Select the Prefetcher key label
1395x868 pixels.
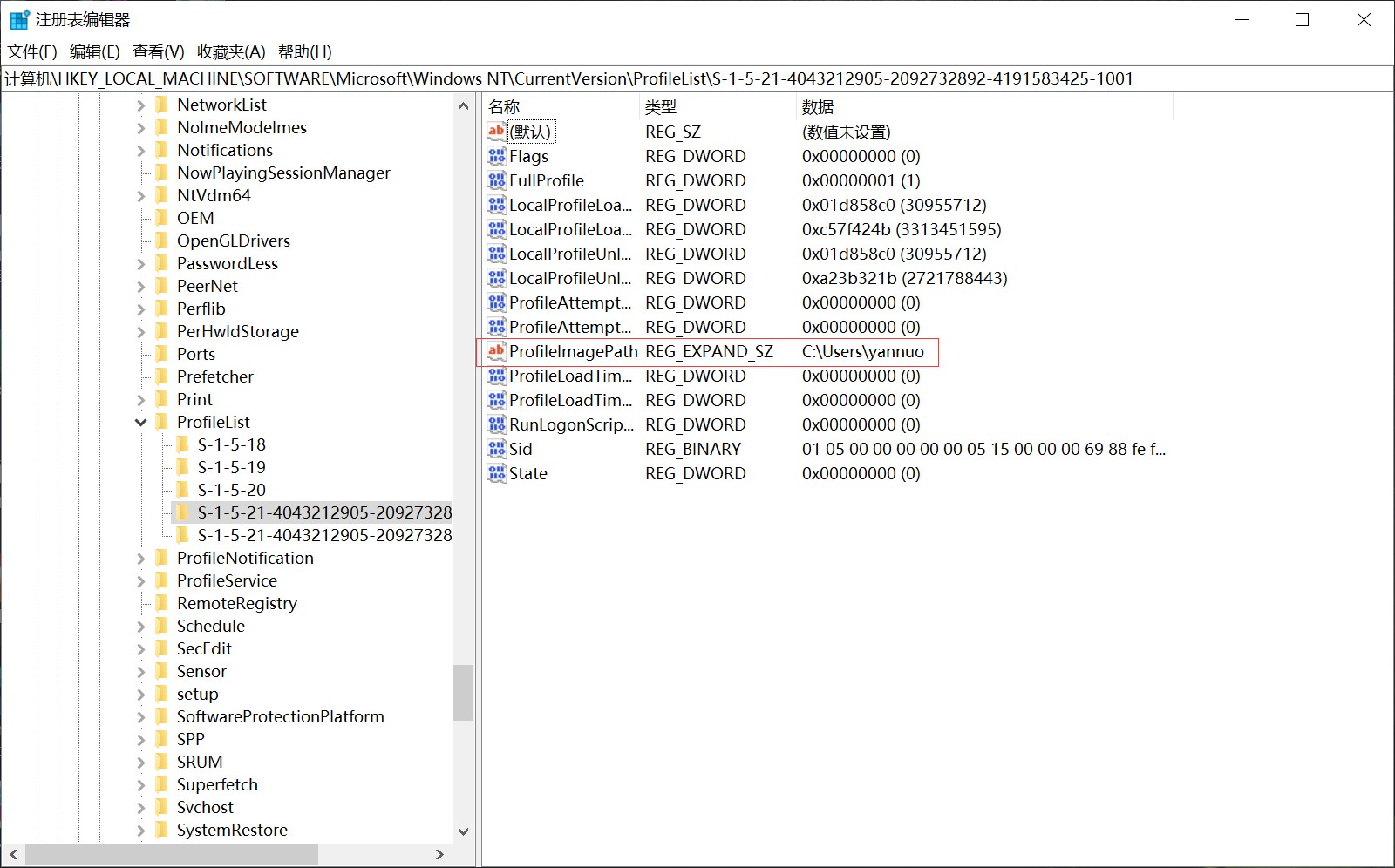click(215, 376)
